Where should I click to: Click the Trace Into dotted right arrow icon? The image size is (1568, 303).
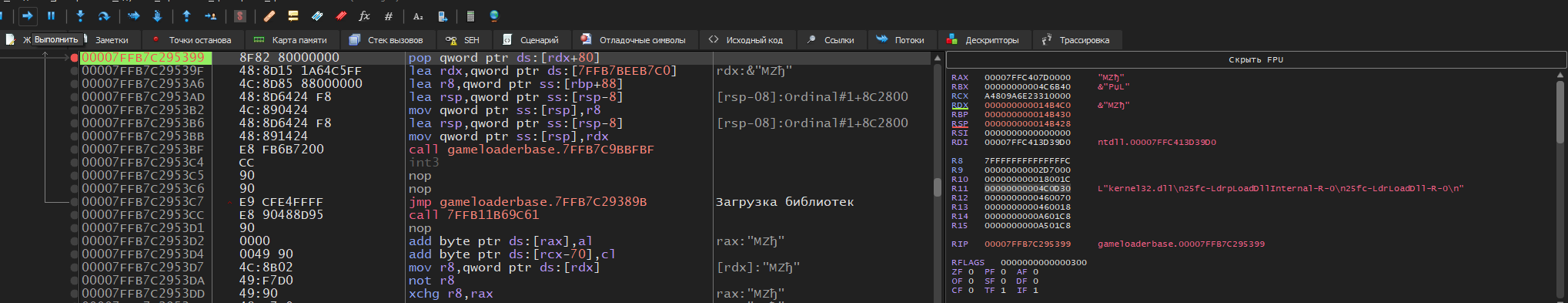(x=134, y=15)
